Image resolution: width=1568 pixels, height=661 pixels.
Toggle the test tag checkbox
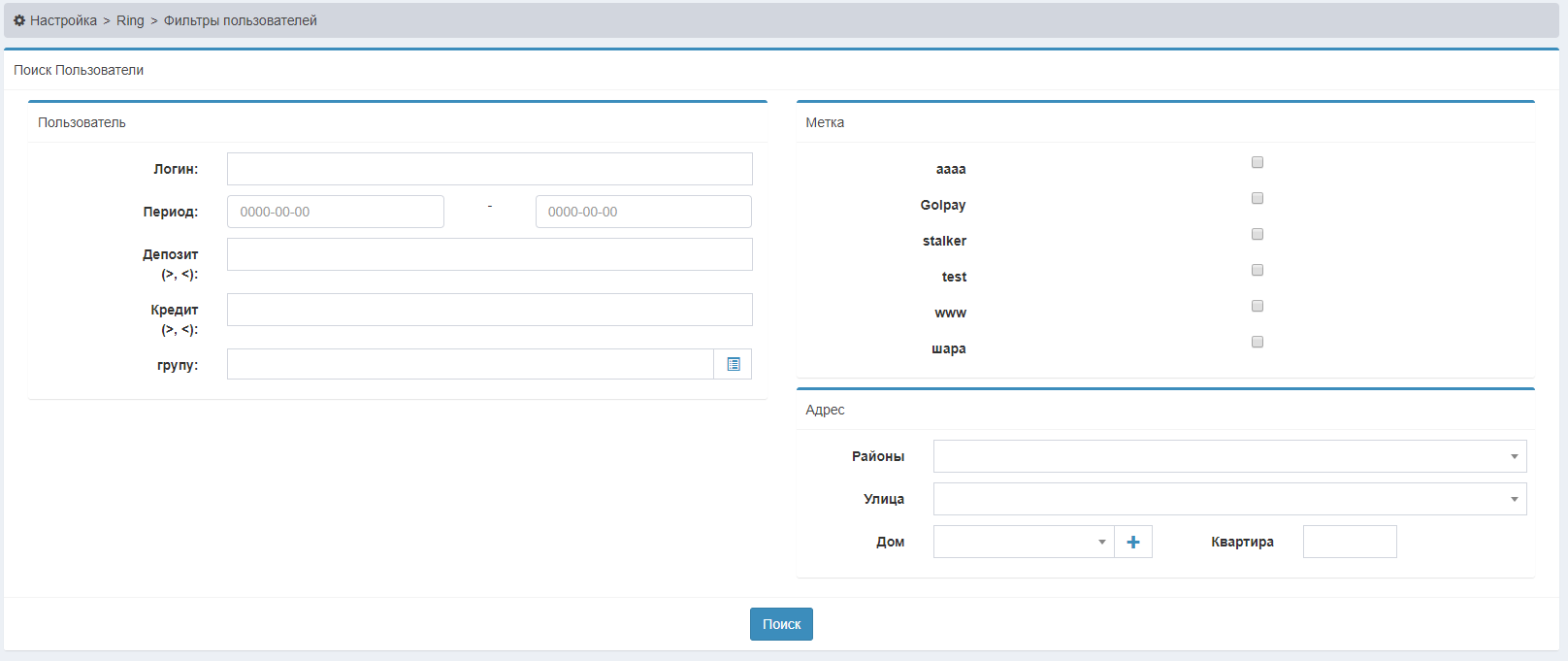click(x=1258, y=270)
